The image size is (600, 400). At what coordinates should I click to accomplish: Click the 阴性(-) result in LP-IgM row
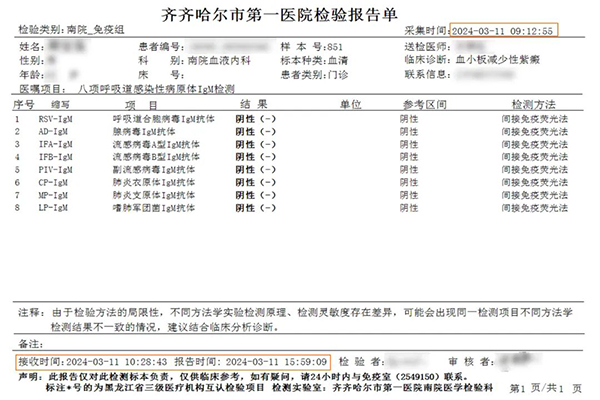[x=256, y=208]
